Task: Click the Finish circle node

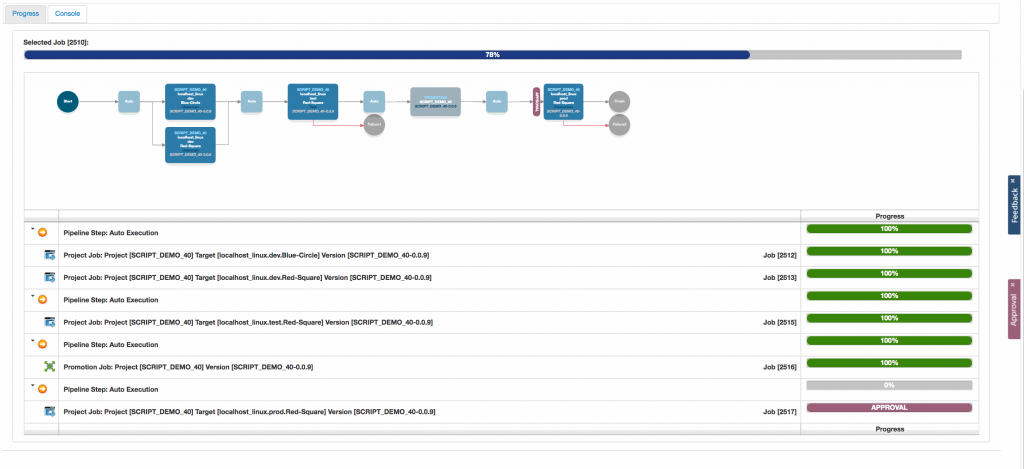Action: pos(619,101)
